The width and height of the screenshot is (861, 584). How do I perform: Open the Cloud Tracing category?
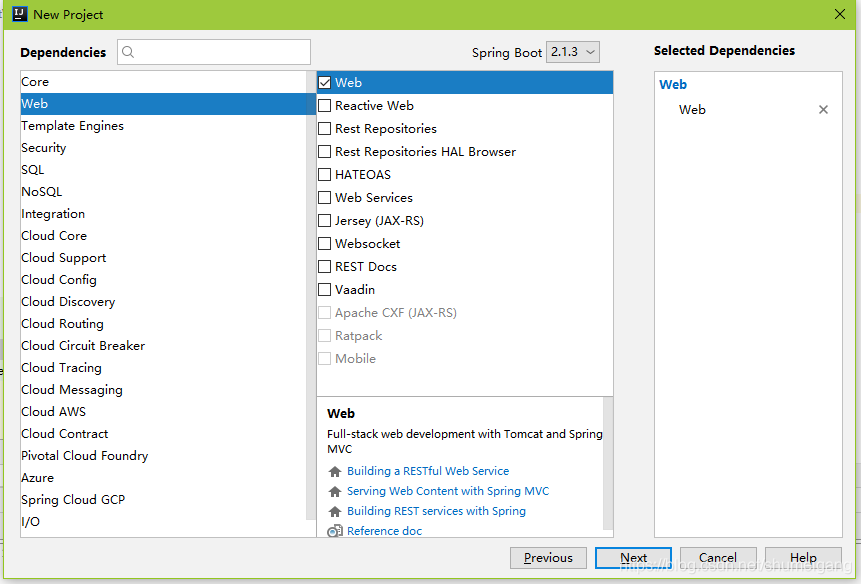coord(164,367)
